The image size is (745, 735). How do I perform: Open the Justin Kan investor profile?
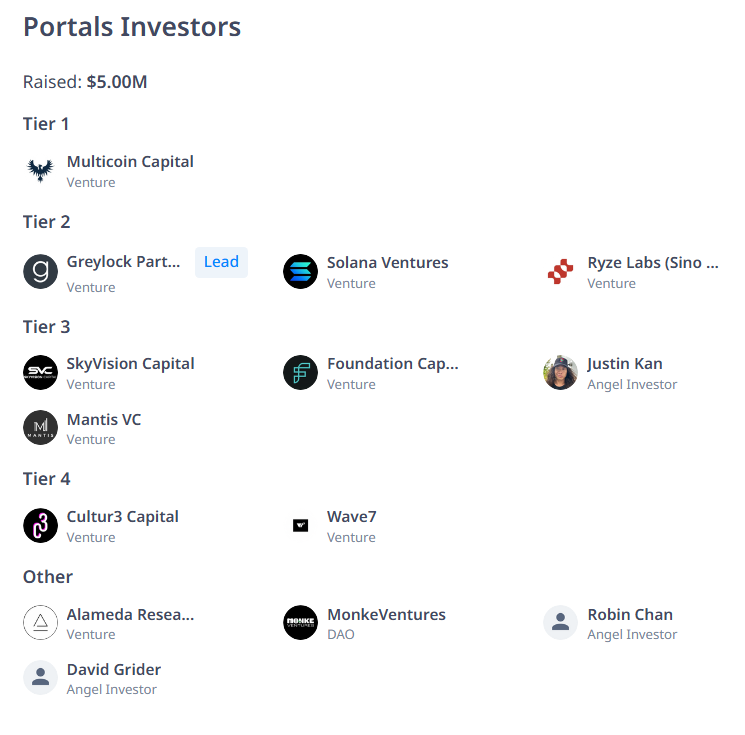click(x=624, y=364)
